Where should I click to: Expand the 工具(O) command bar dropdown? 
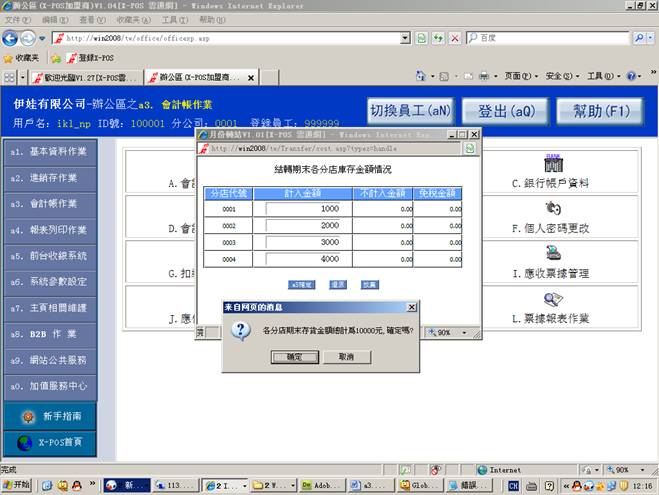pyautogui.click(x=603, y=76)
